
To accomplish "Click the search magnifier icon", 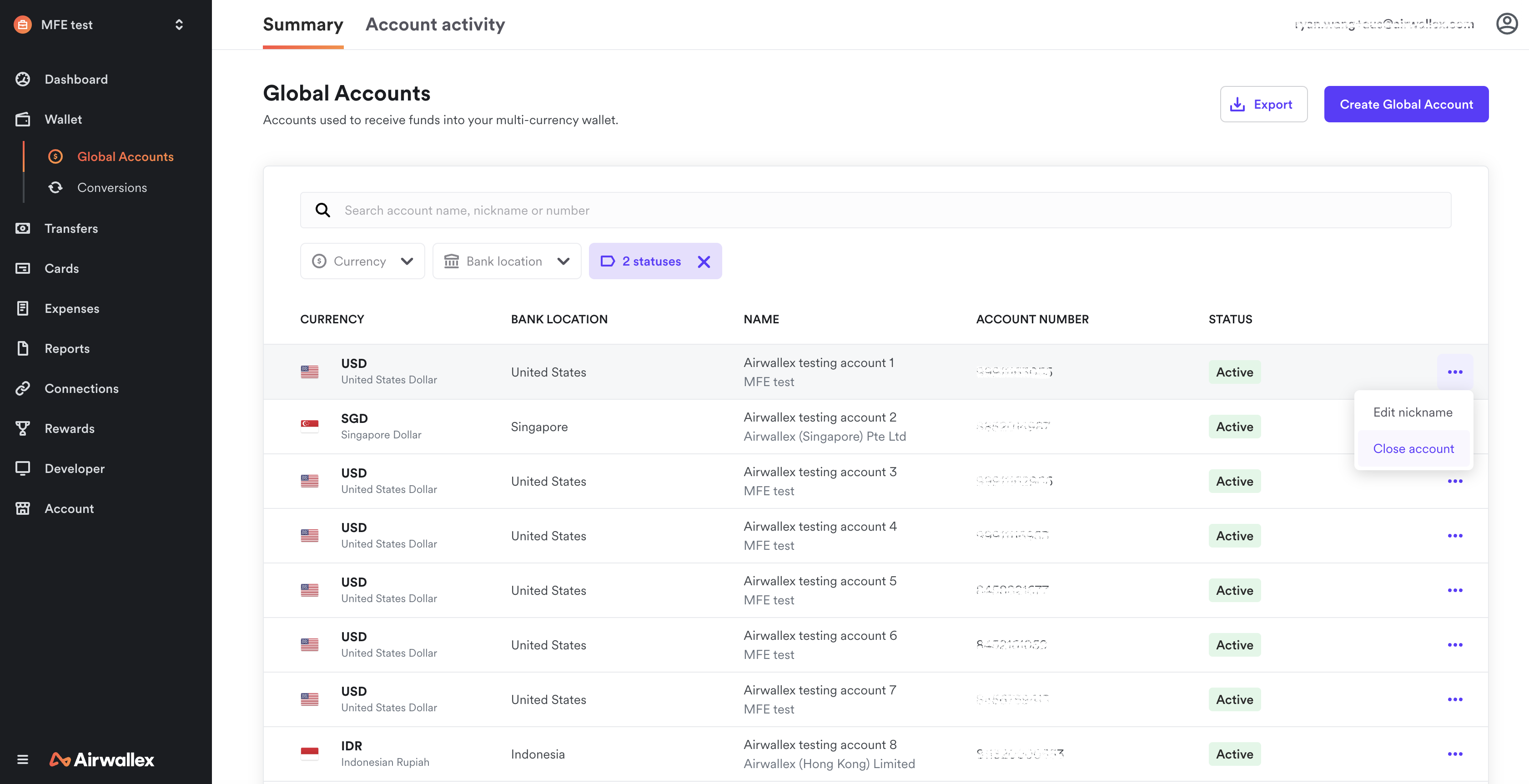I will click(x=322, y=210).
